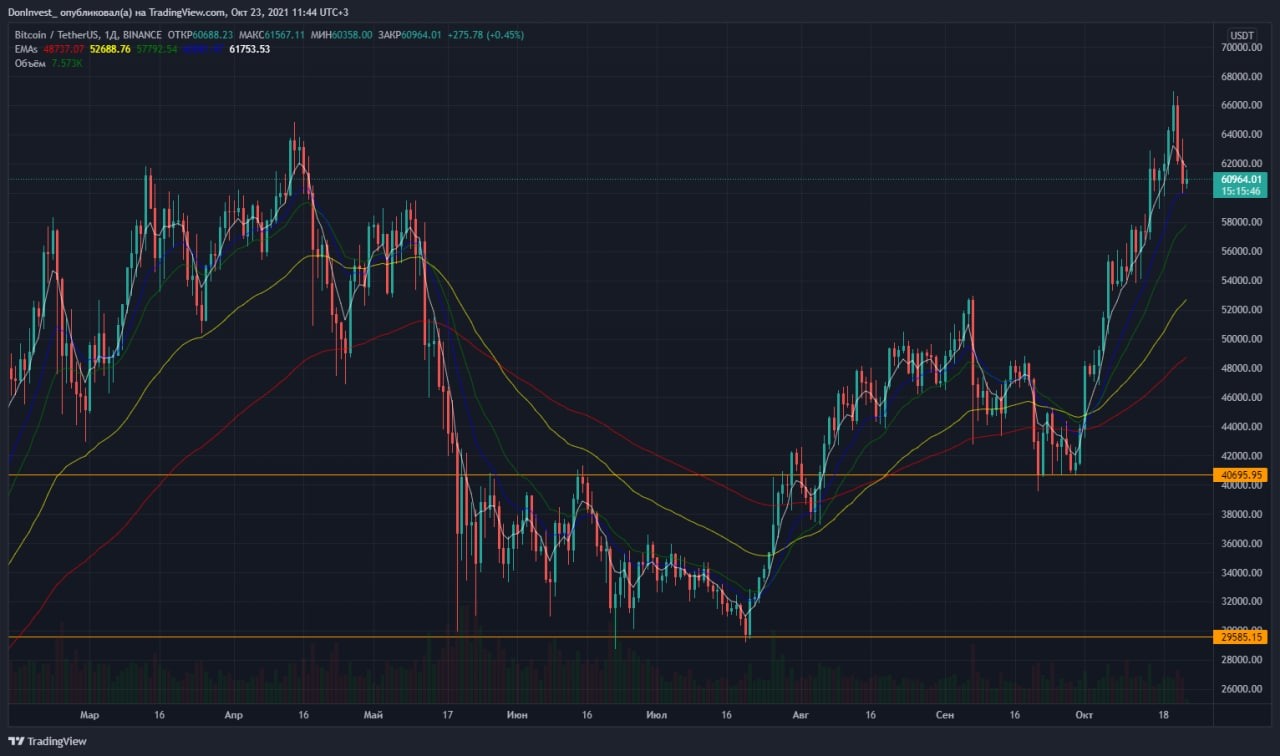Click the Май label on the time axis

(374, 715)
